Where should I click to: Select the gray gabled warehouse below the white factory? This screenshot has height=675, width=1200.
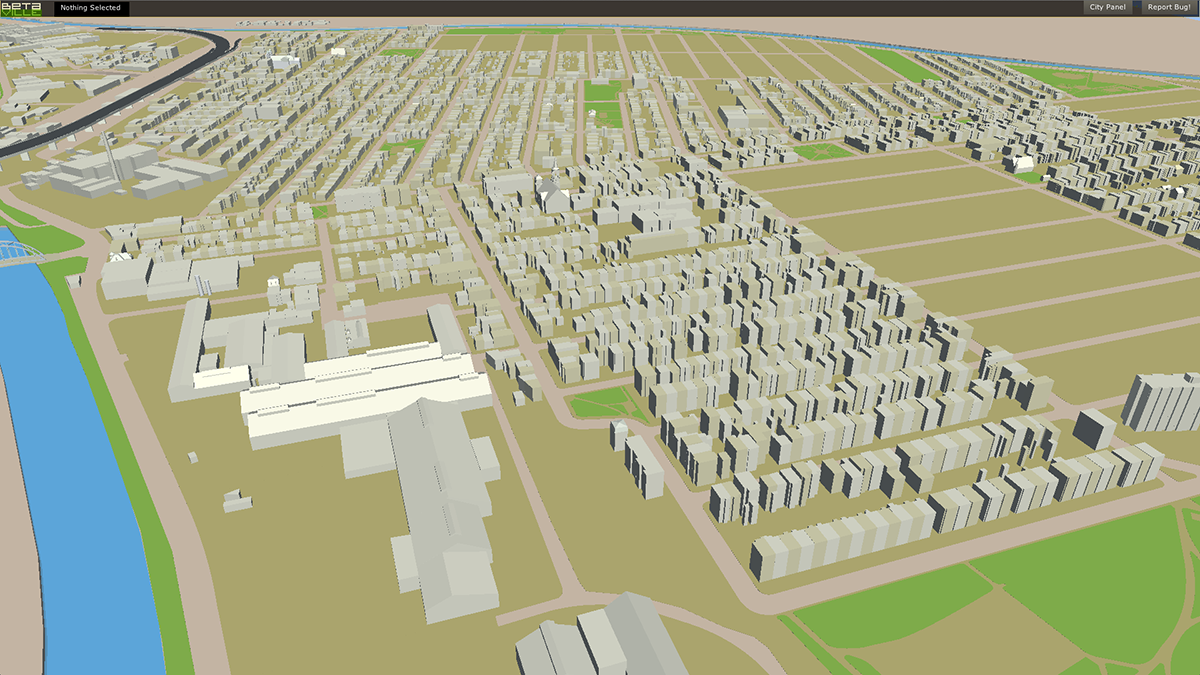[x=440, y=500]
